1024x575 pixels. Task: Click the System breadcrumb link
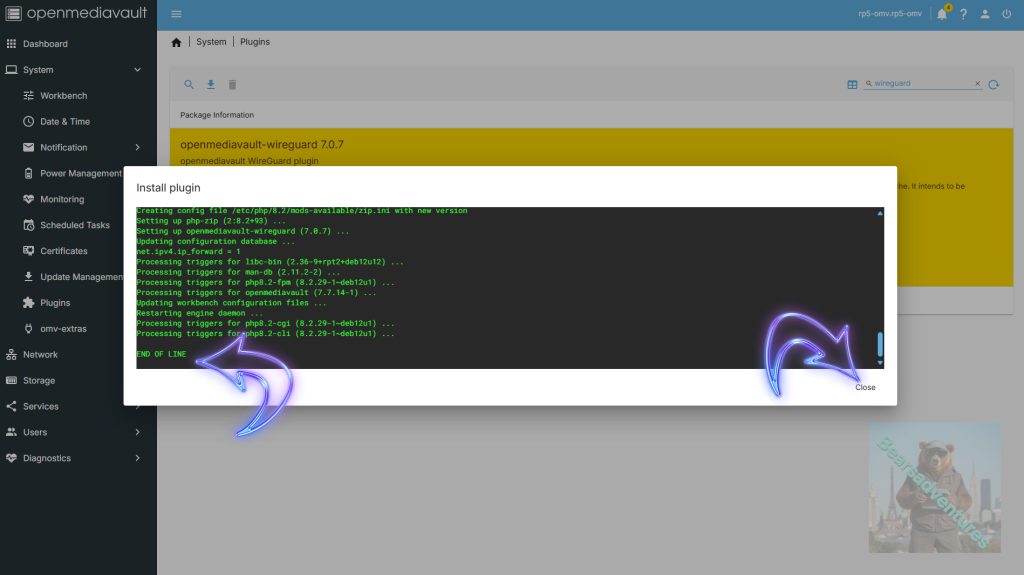[x=211, y=42]
